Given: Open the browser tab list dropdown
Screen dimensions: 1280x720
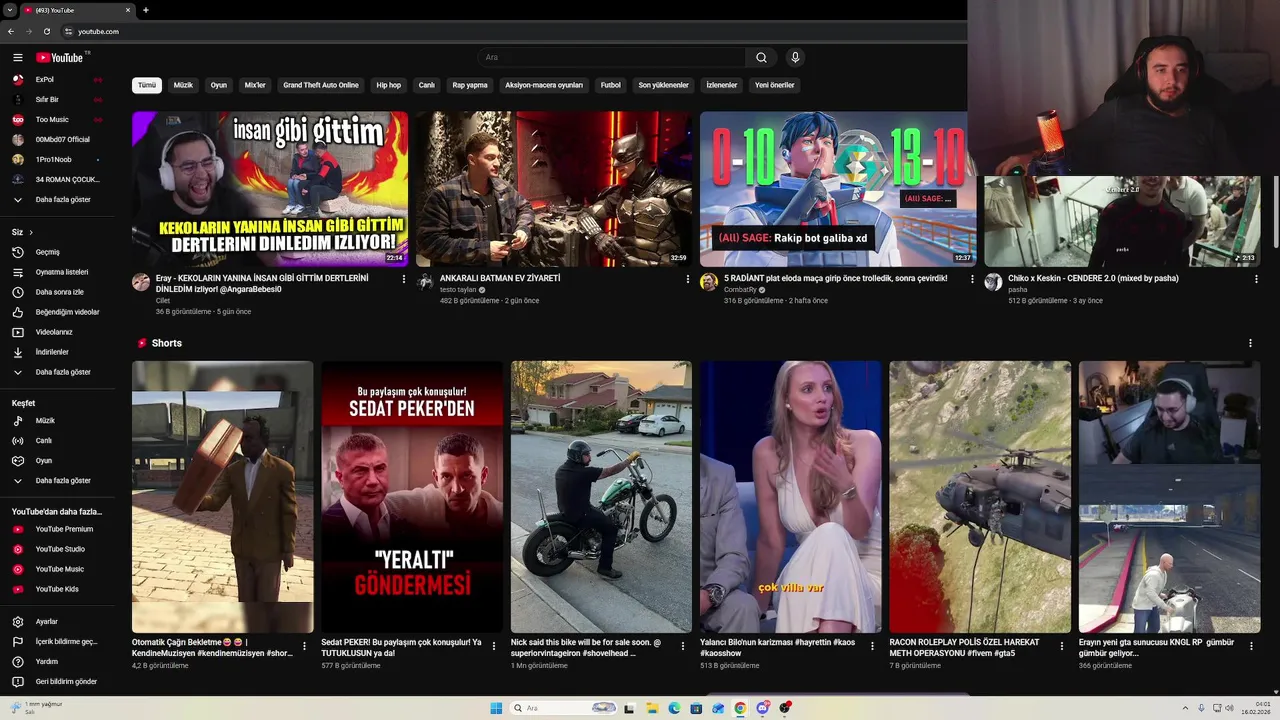Looking at the screenshot, I should (x=9, y=10).
